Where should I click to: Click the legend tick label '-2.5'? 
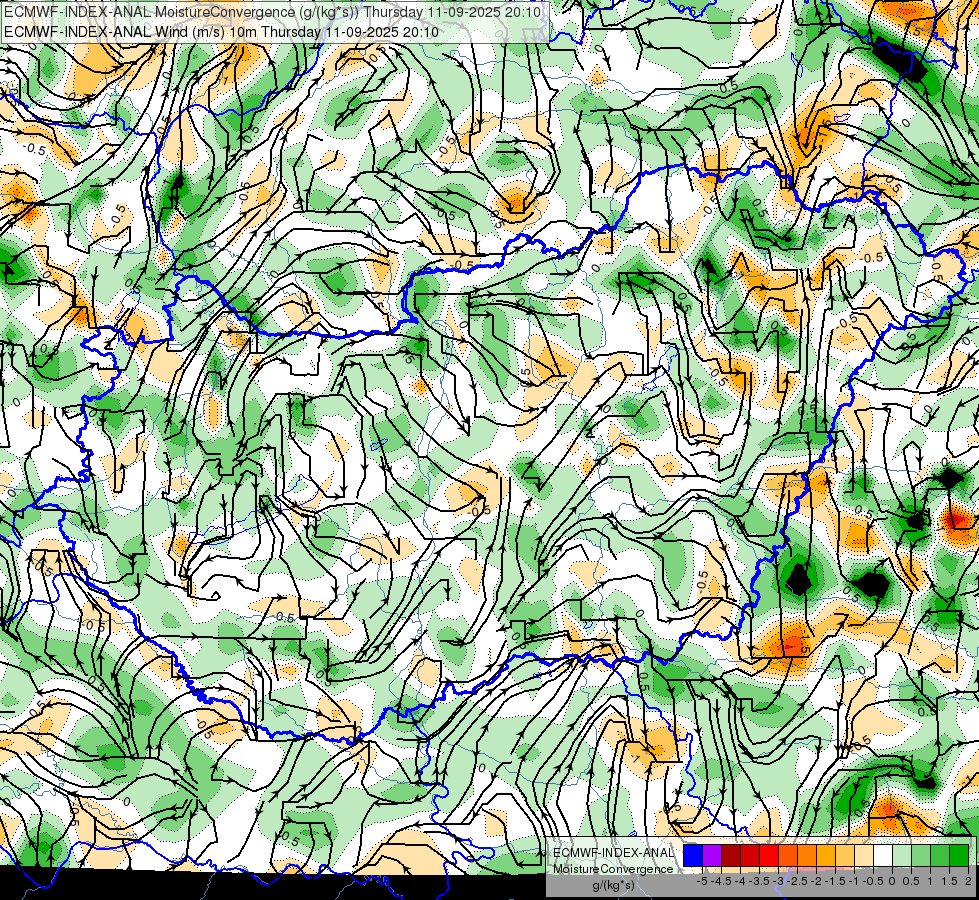click(797, 881)
